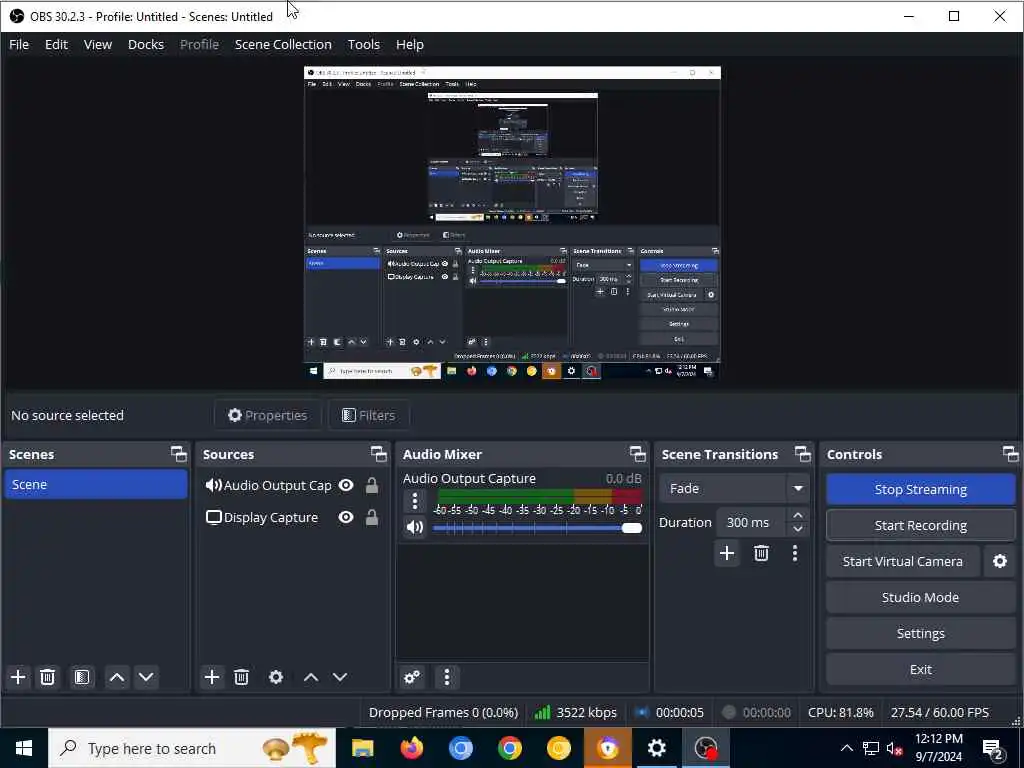Move source down in the Sources toolbar
1024x768 pixels.
[340, 677]
